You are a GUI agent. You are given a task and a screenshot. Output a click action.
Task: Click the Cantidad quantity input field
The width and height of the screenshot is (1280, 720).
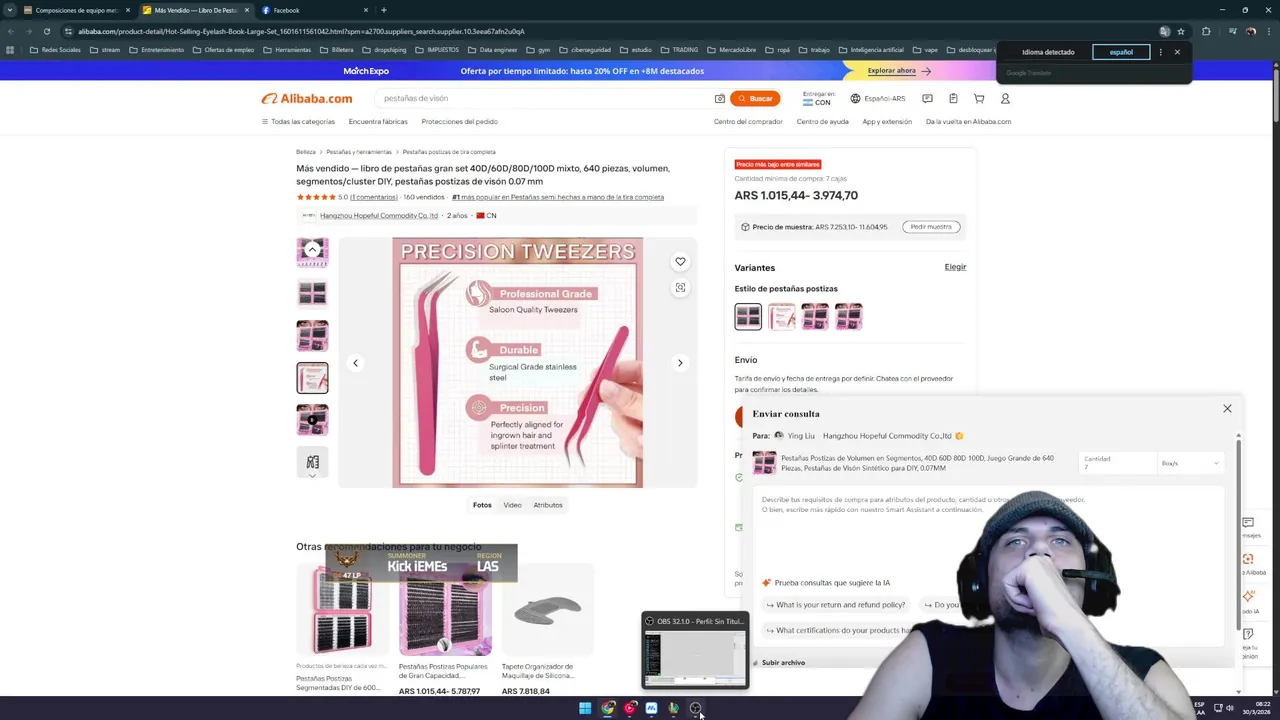pos(1115,463)
